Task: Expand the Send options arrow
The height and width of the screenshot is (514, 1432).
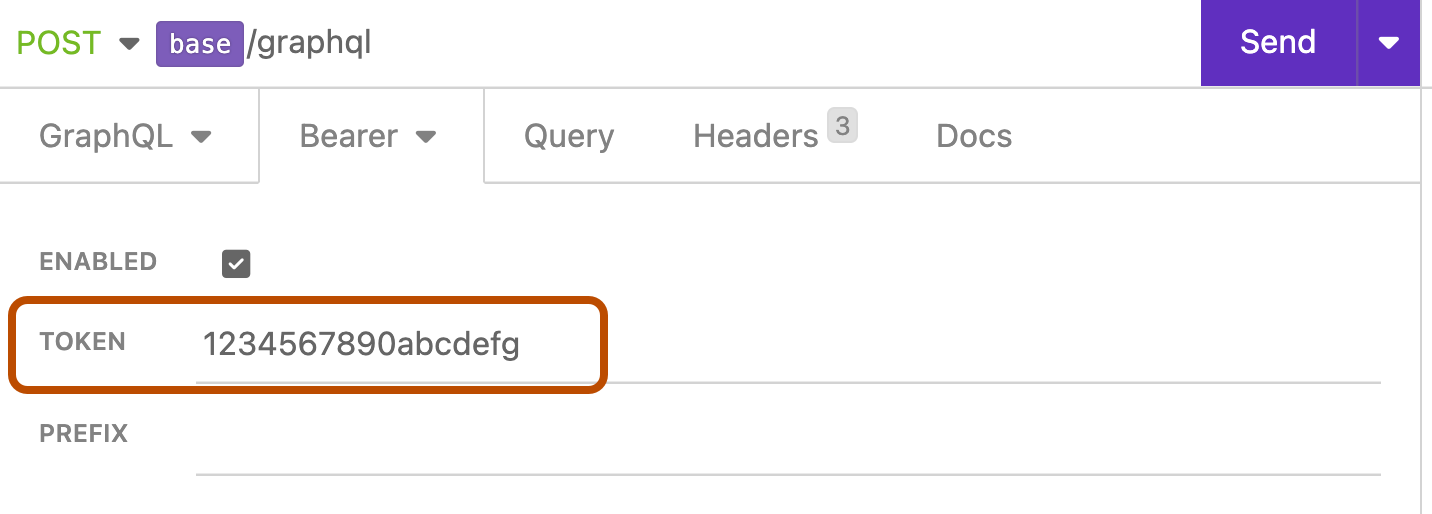Action: [1388, 43]
